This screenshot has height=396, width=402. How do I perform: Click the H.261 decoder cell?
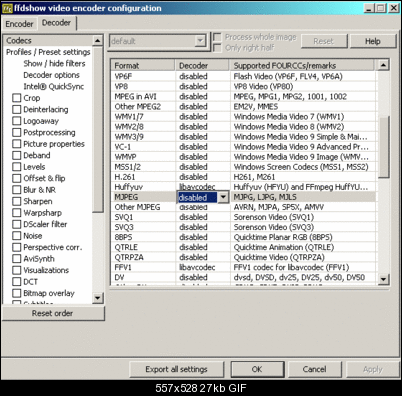click(203, 177)
